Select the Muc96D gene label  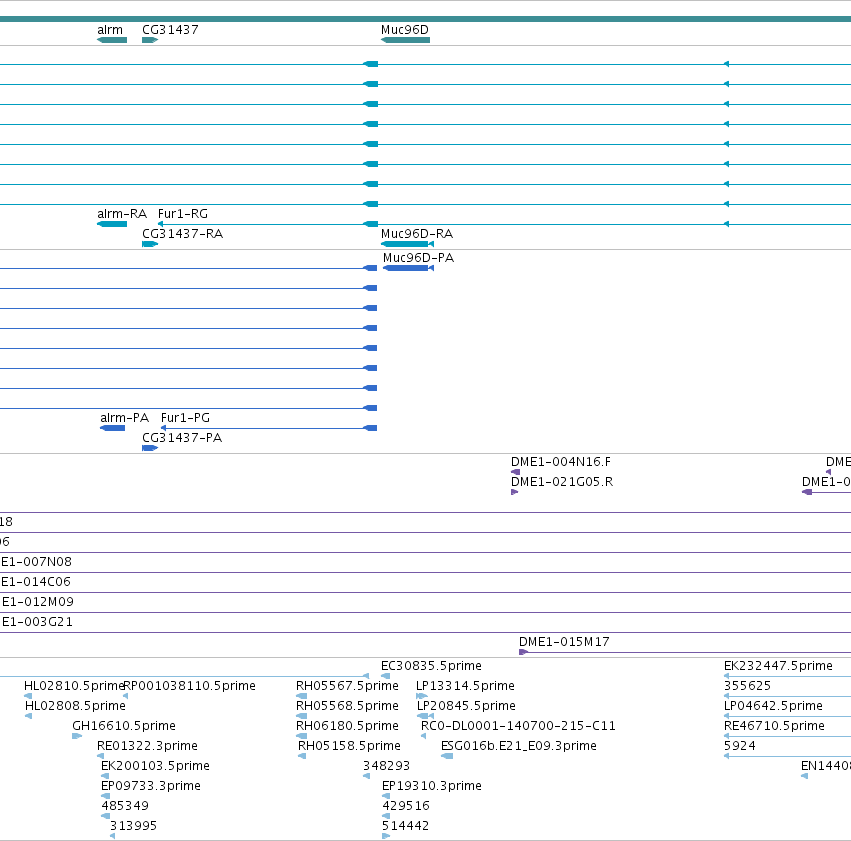pos(404,30)
